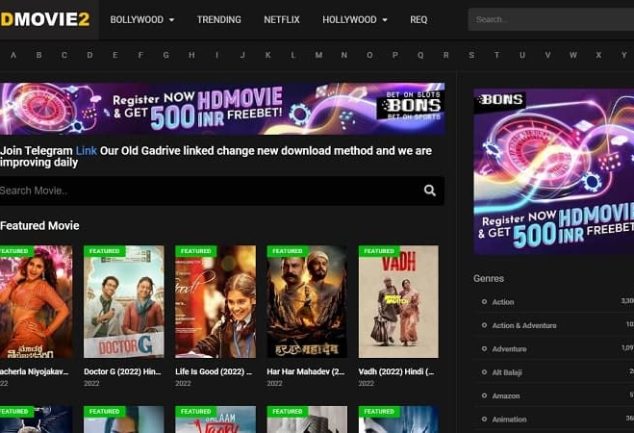
Task: Open the Telegram Link hyperlink
Action: tap(86, 151)
